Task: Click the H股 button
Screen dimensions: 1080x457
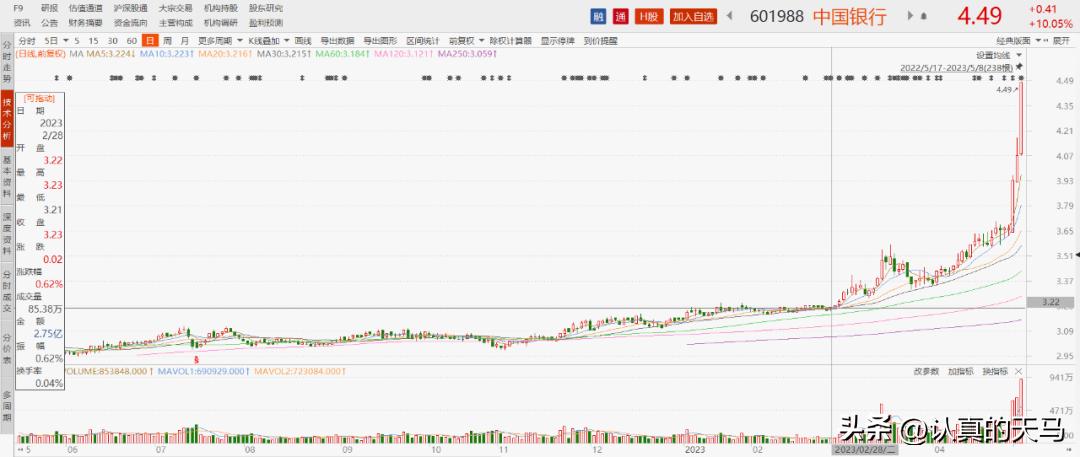Action: point(649,16)
